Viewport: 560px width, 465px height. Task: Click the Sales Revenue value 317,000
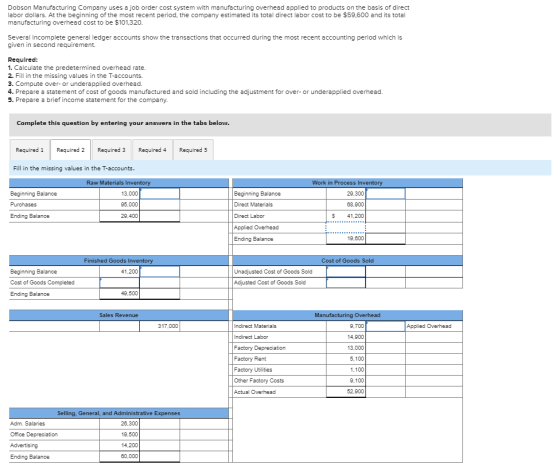point(160,326)
